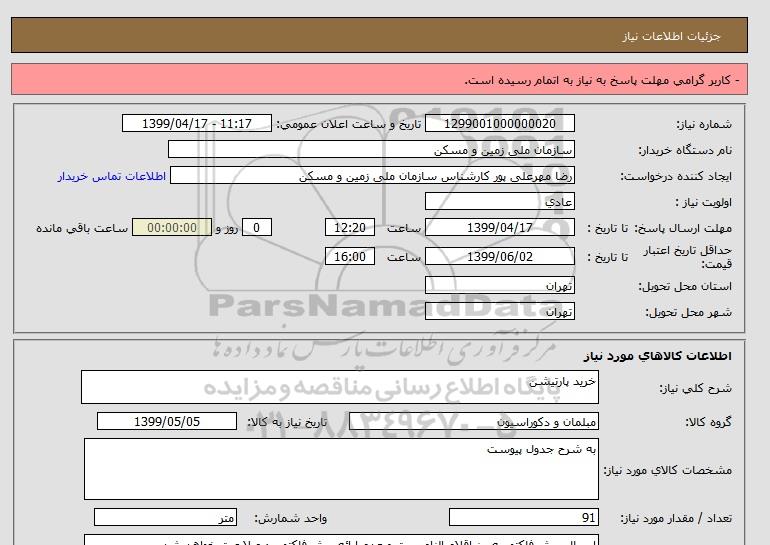Click the نام دستگاه خریدار field

(x=371, y=149)
